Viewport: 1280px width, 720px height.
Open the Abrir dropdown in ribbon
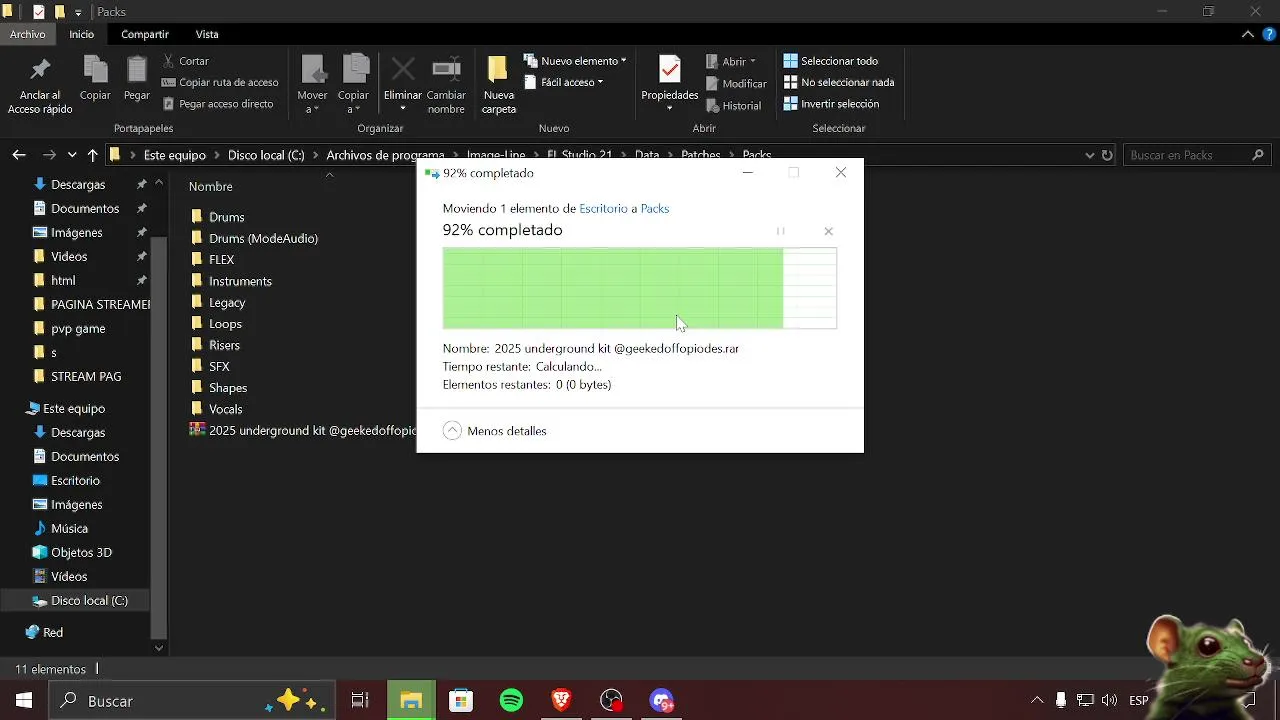pyautogui.click(x=731, y=61)
